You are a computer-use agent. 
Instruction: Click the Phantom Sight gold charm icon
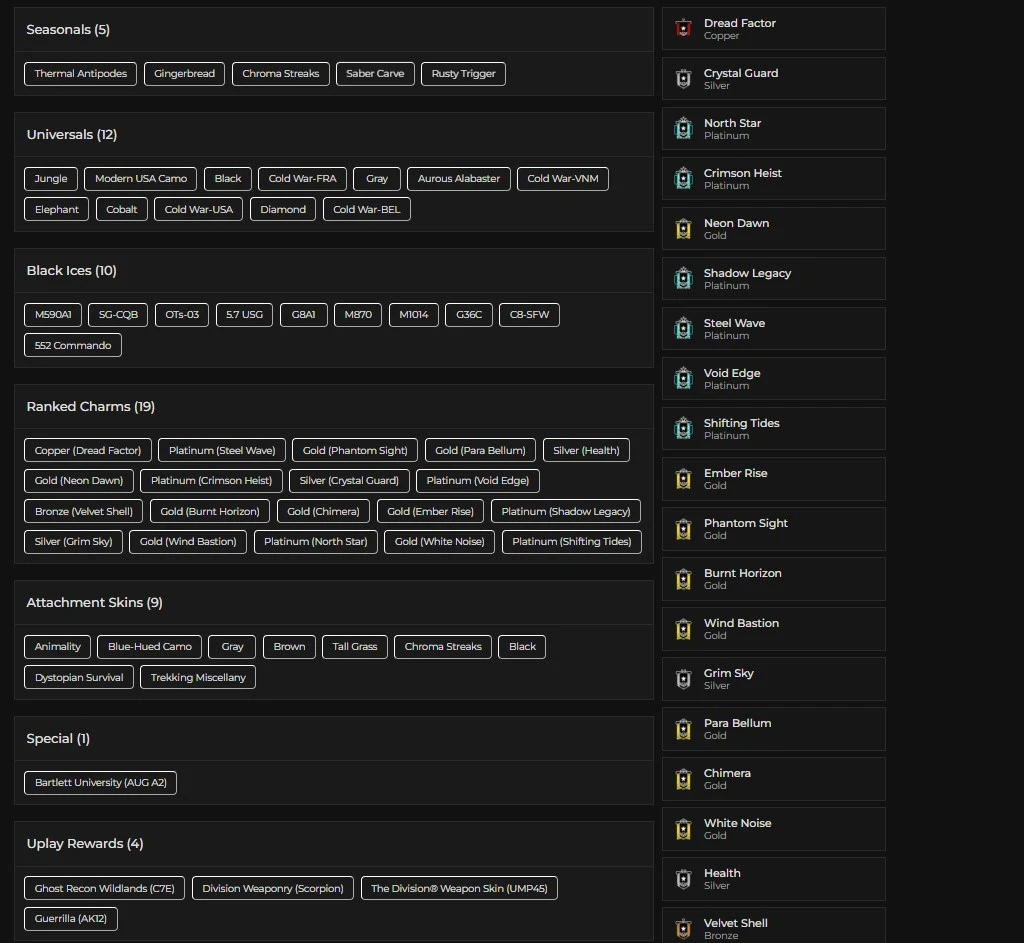(683, 528)
